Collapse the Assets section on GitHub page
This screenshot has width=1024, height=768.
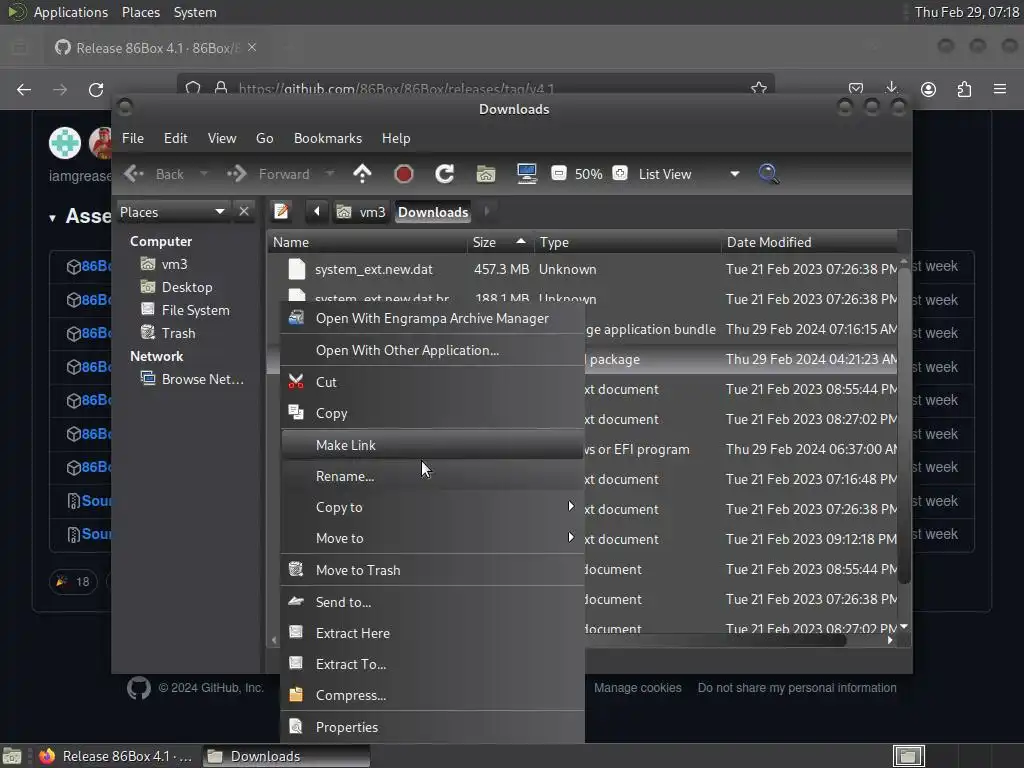52,217
